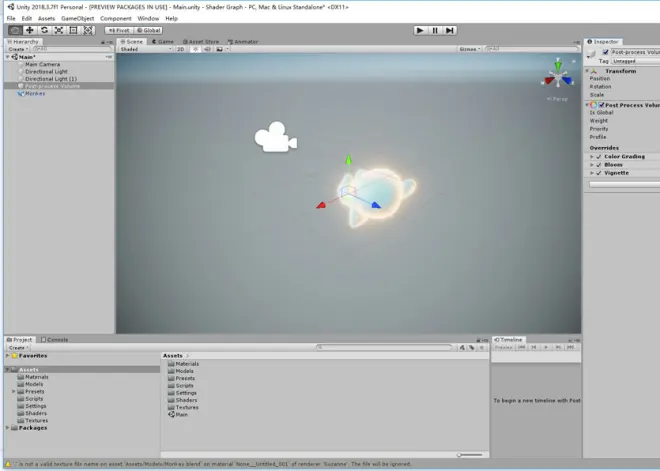Viewport: 660px width, 471px height.
Task: Select the Hand tool in toolbar
Action: (x=15, y=30)
